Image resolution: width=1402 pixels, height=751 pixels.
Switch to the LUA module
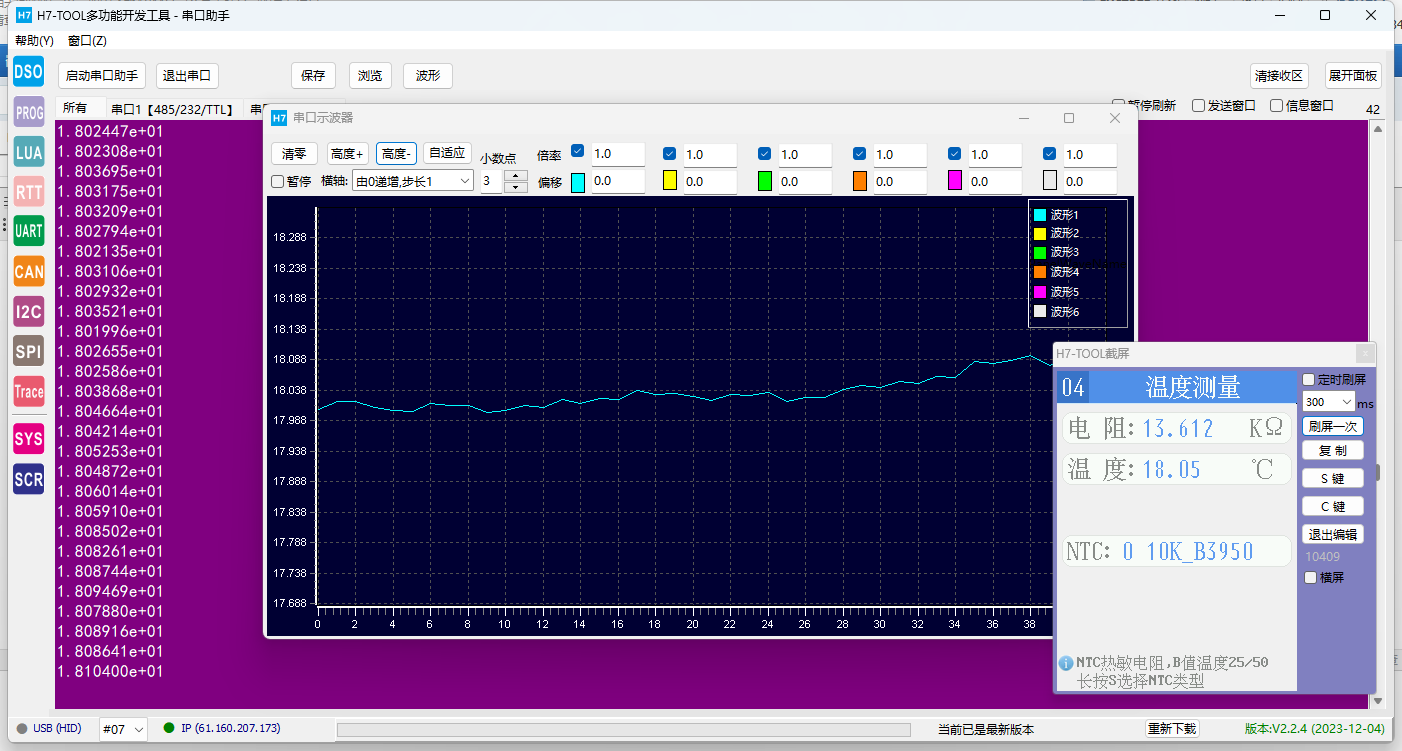click(x=28, y=152)
